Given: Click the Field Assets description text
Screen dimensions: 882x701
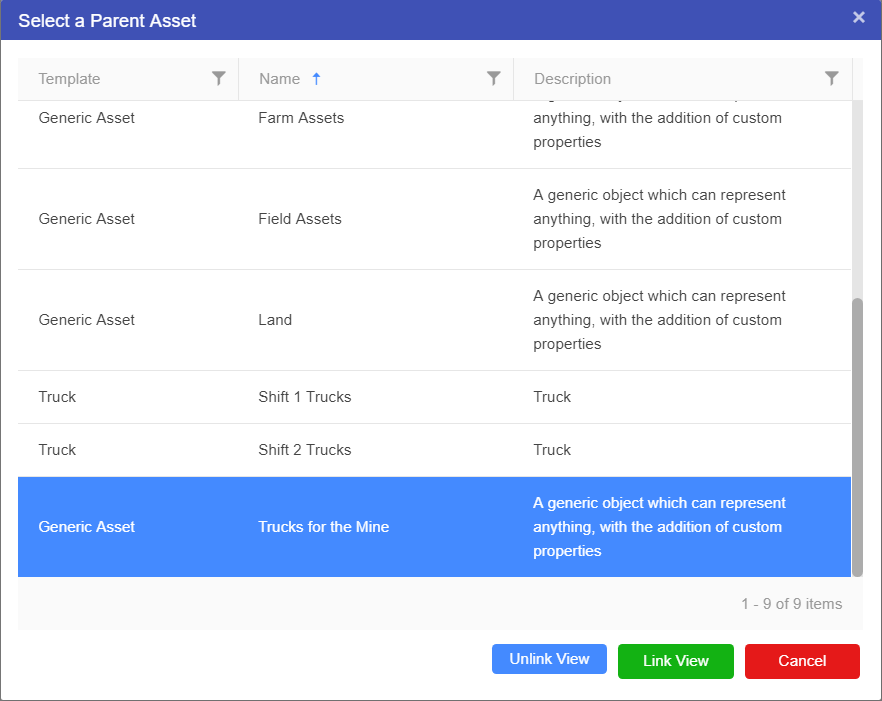Looking at the screenshot, I should pos(659,219).
